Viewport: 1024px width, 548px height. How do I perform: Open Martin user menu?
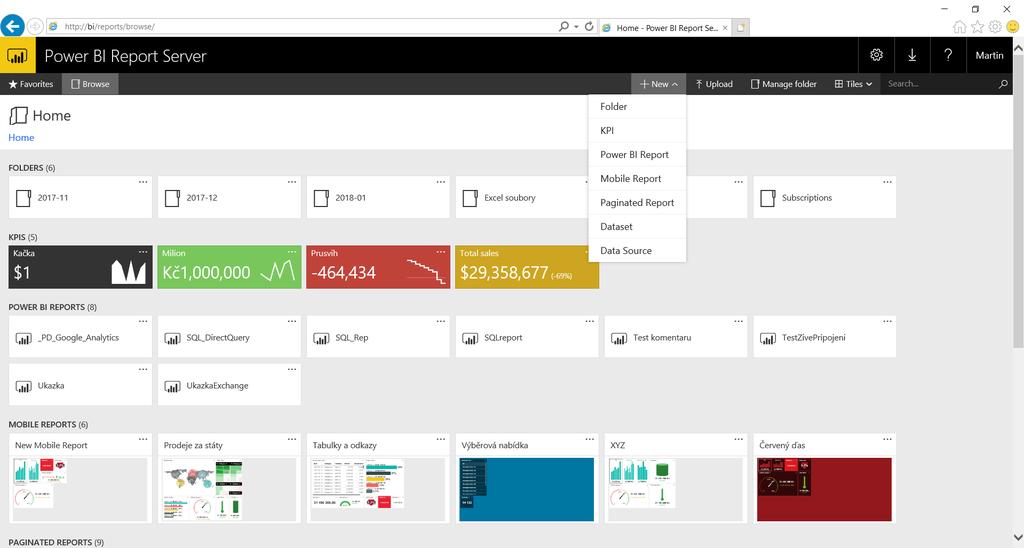point(989,56)
